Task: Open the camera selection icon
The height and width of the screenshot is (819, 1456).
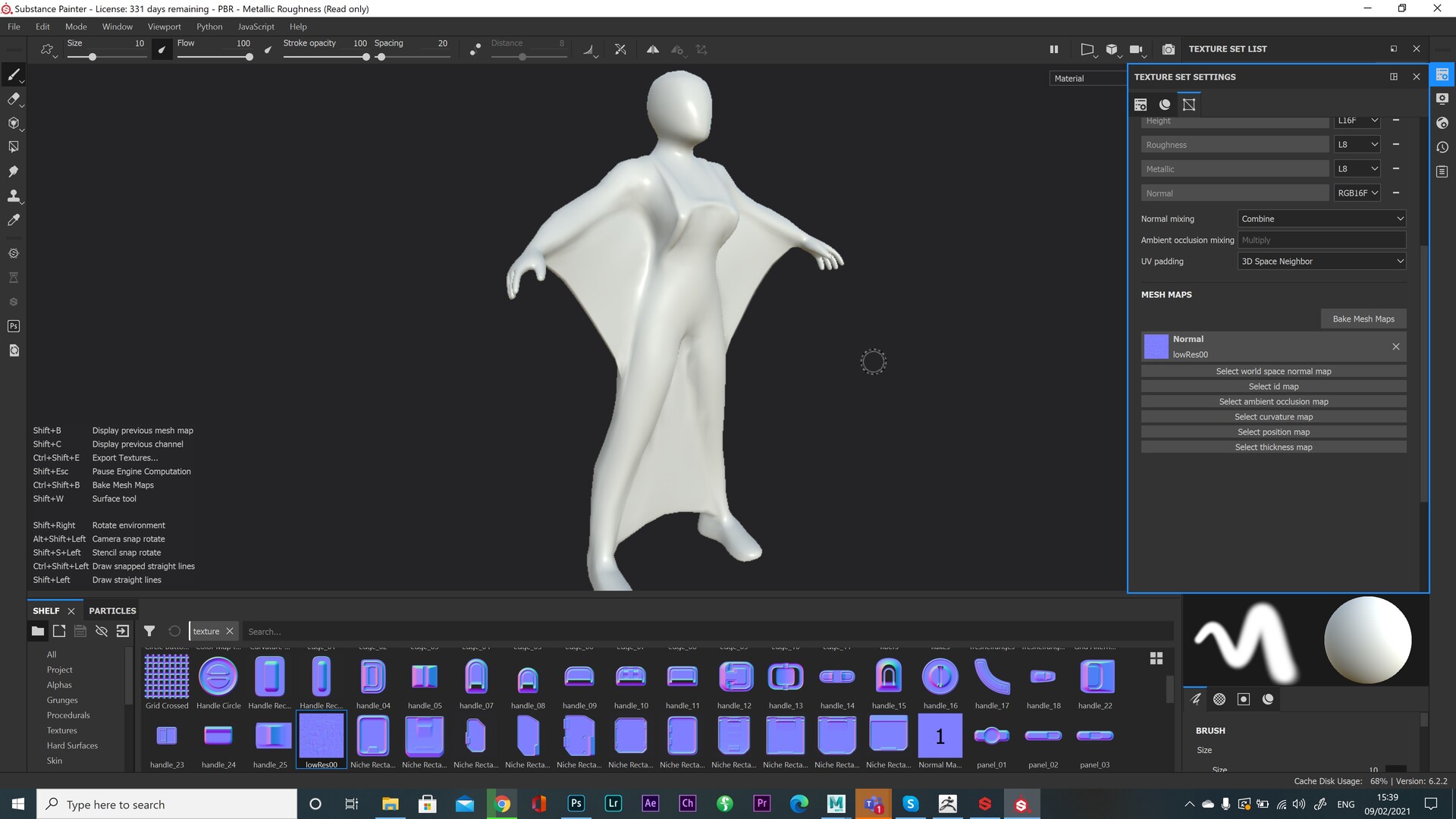Action: pos(1136,49)
